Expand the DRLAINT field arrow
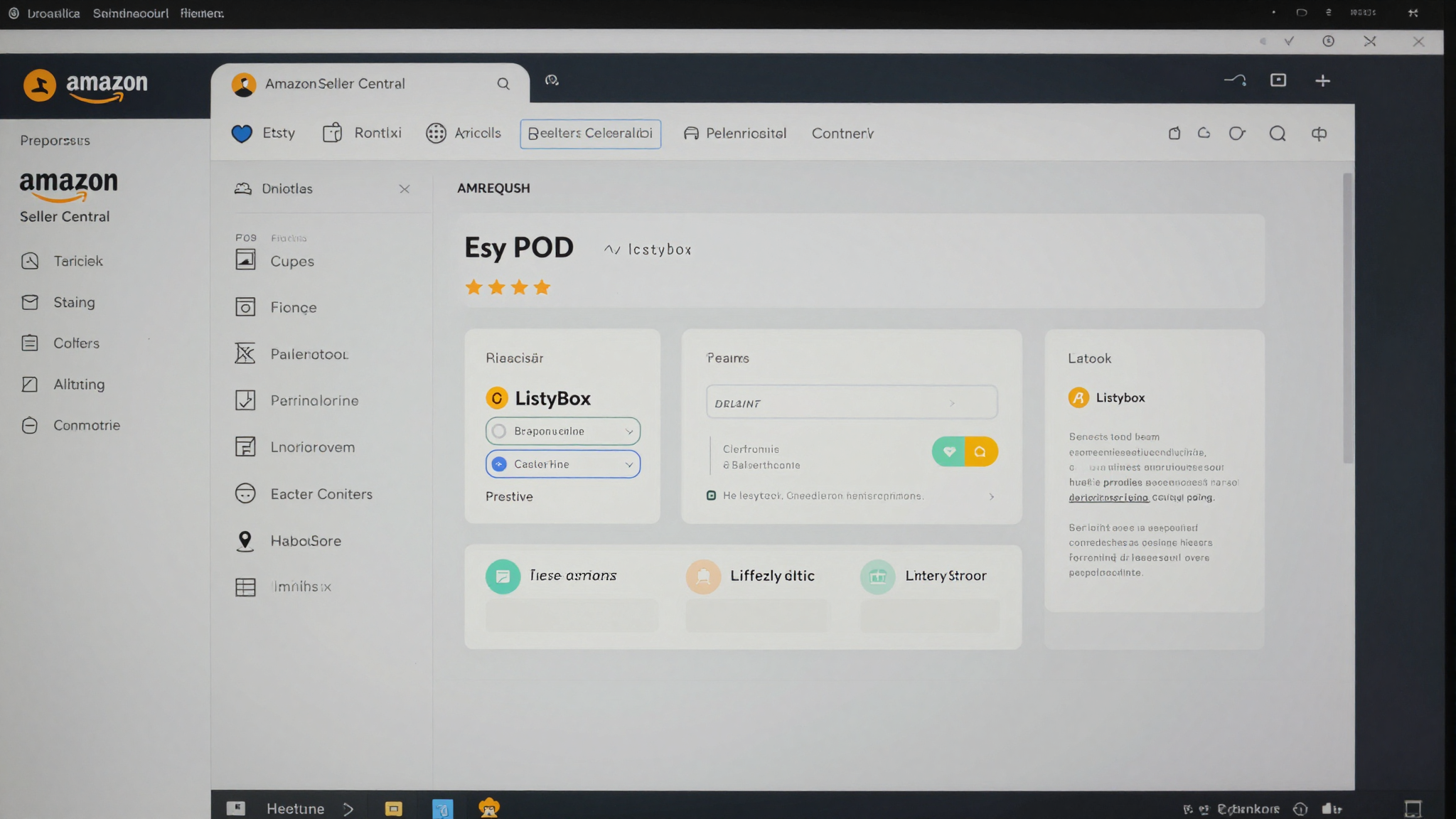Viewport: 1456px width, 819px height. (952, 403)
